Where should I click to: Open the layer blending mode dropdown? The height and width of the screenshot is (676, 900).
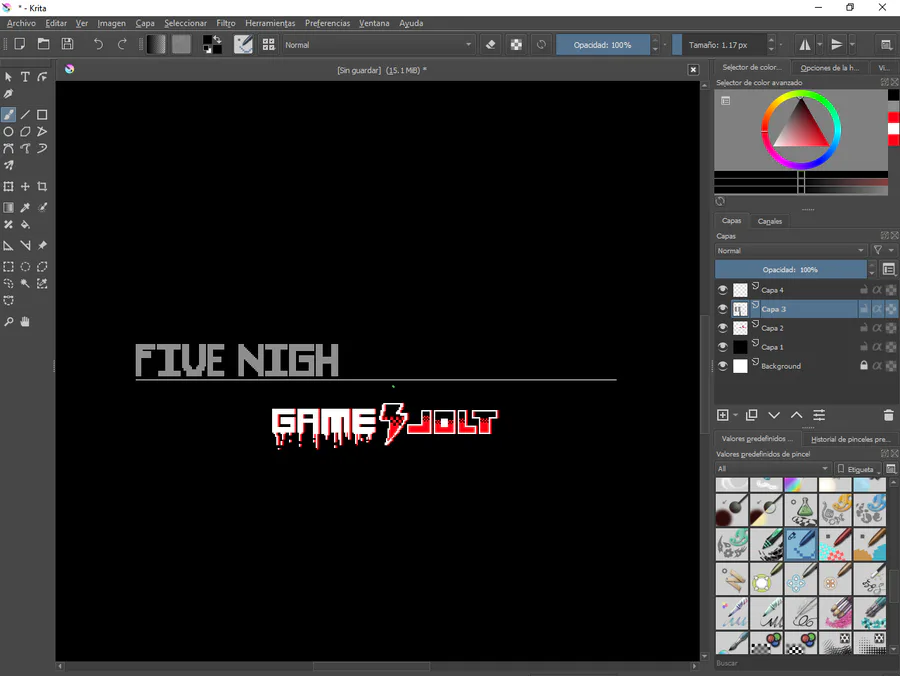coord(790,251)
